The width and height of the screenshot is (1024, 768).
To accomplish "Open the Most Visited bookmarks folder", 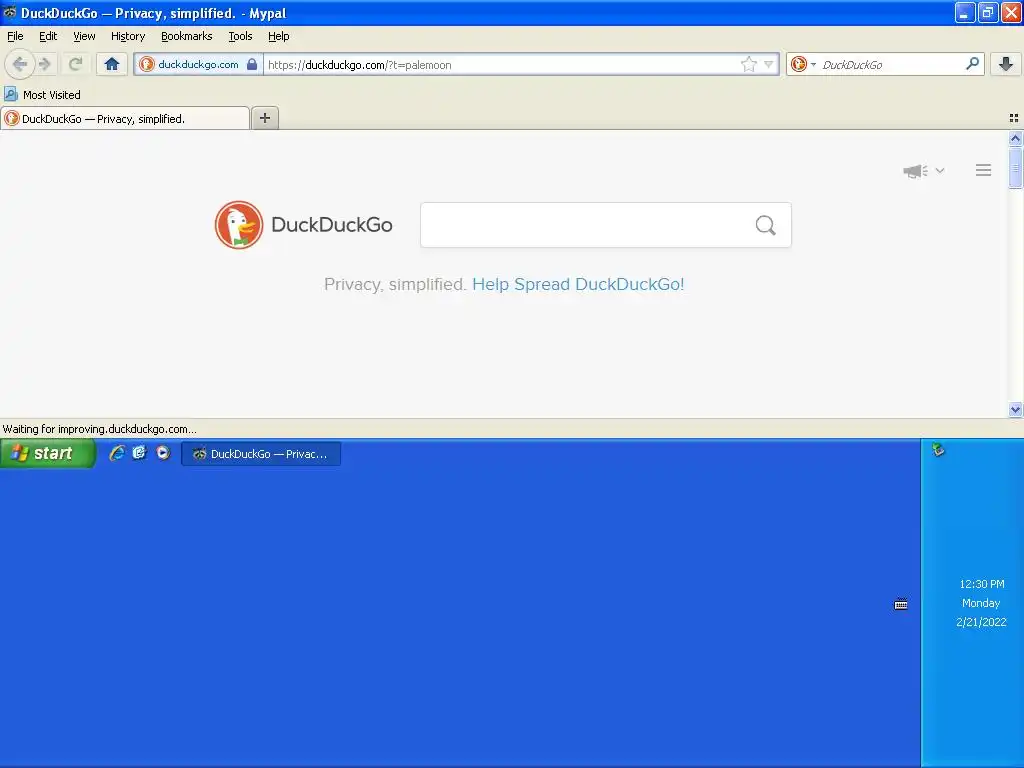I will coord(42,95).
